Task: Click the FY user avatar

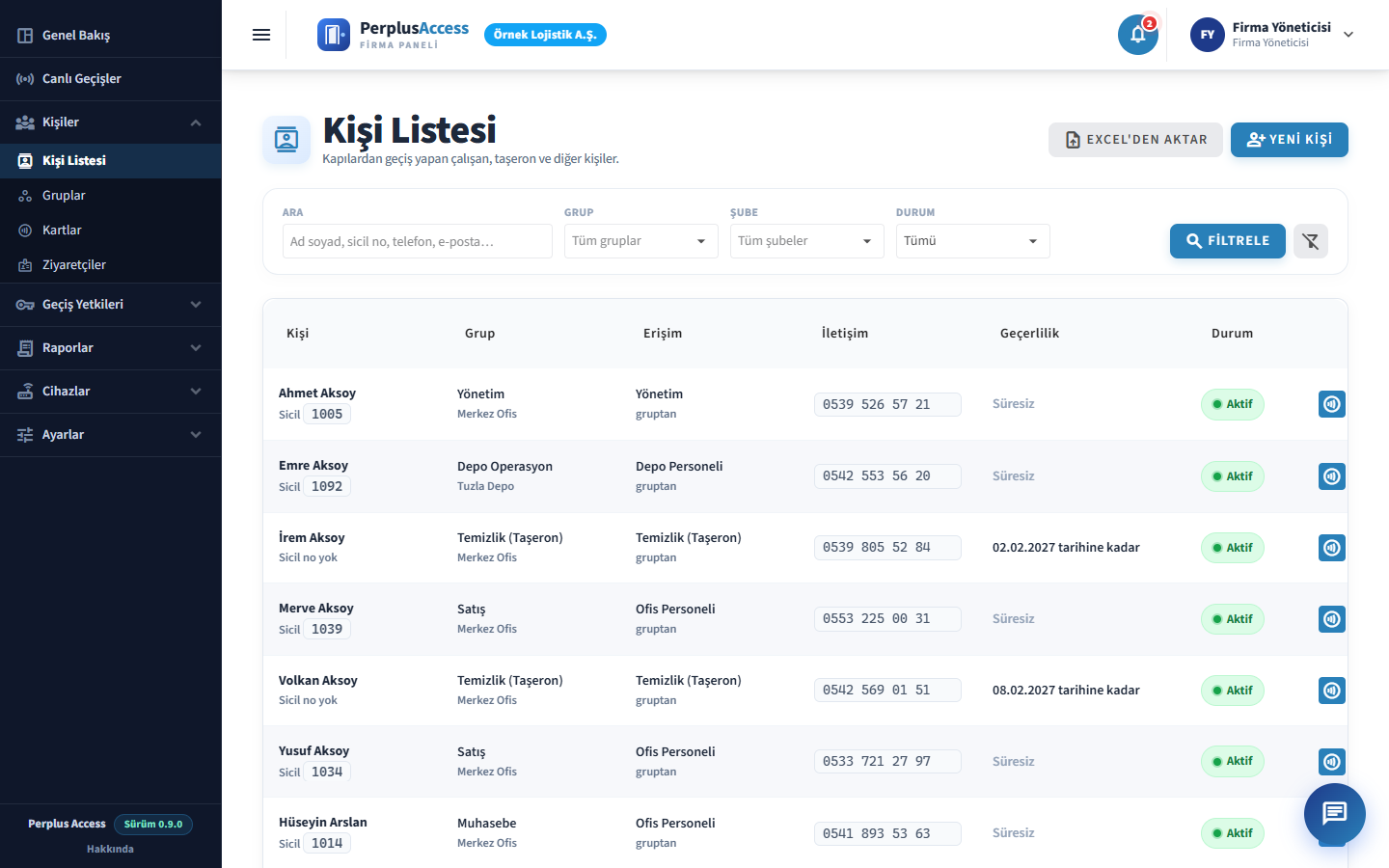Action: [x=1208, y=35]
